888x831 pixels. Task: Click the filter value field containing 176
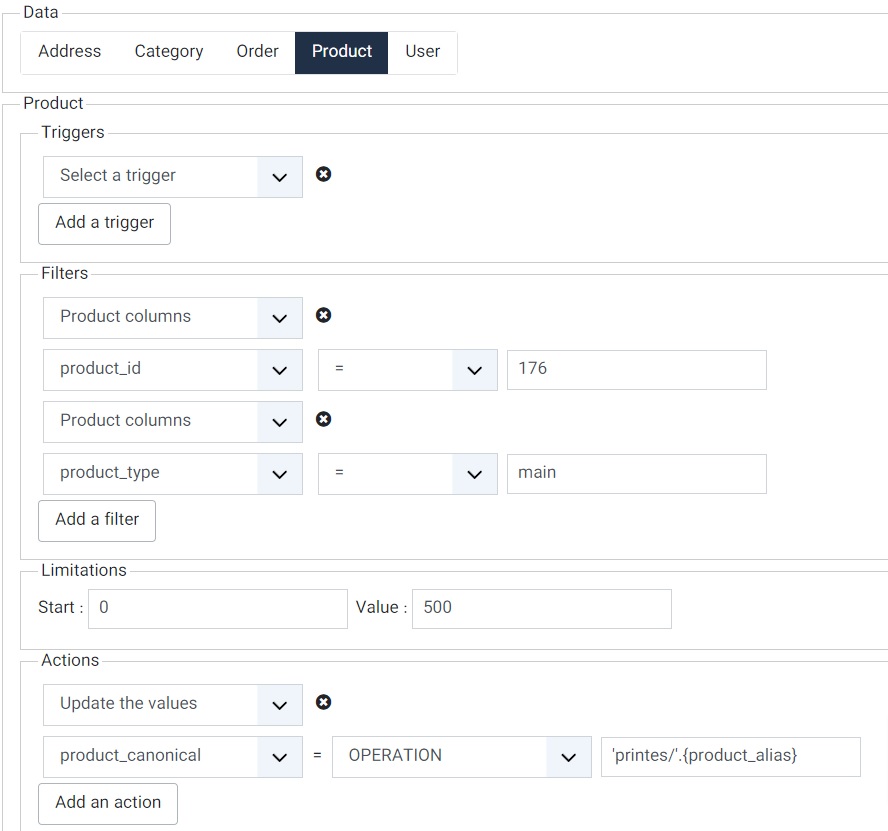click(x=636, y=369)
